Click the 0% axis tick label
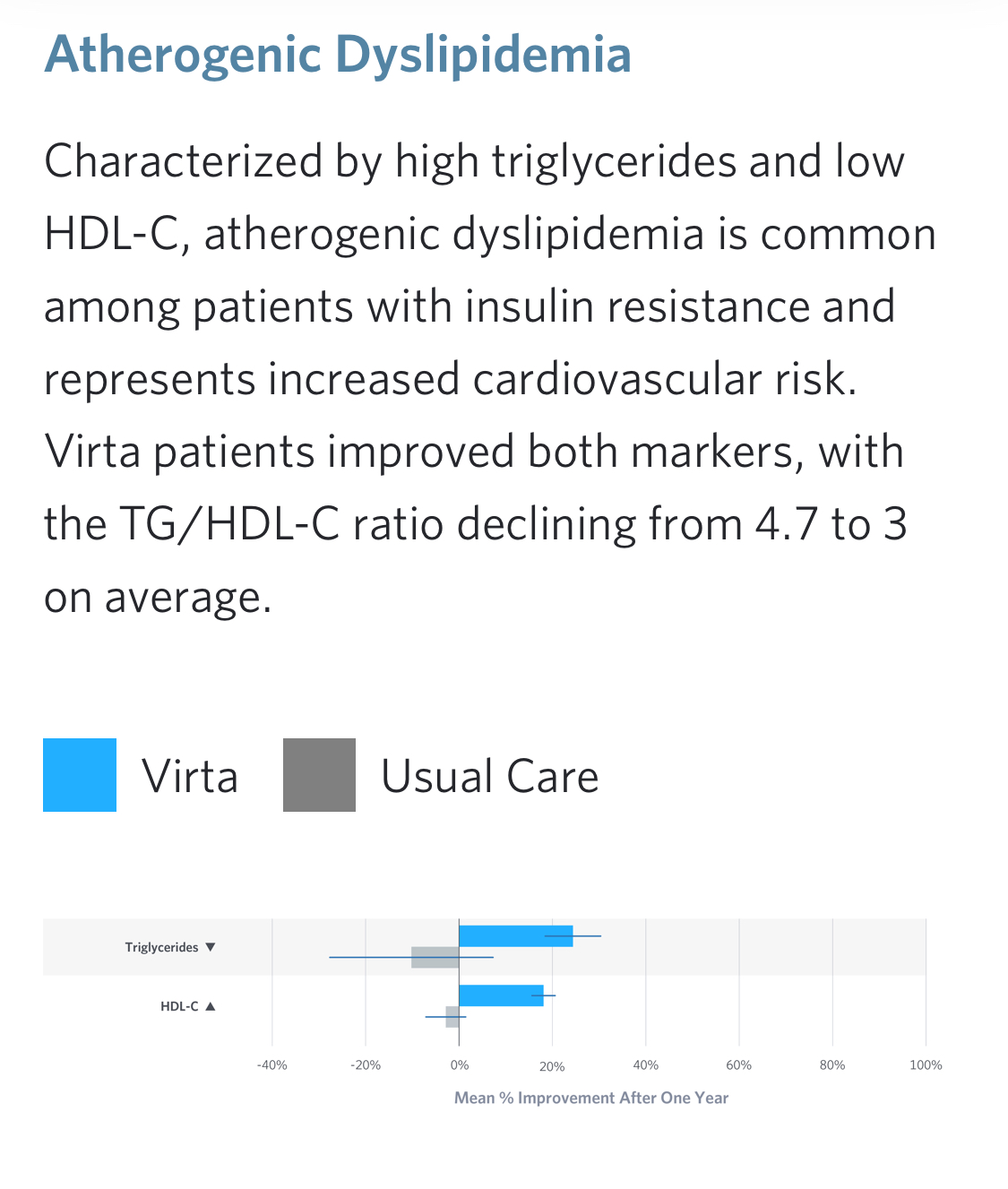The width and height of the screenshot is (1008, 1189). (x=460, y=1065)
